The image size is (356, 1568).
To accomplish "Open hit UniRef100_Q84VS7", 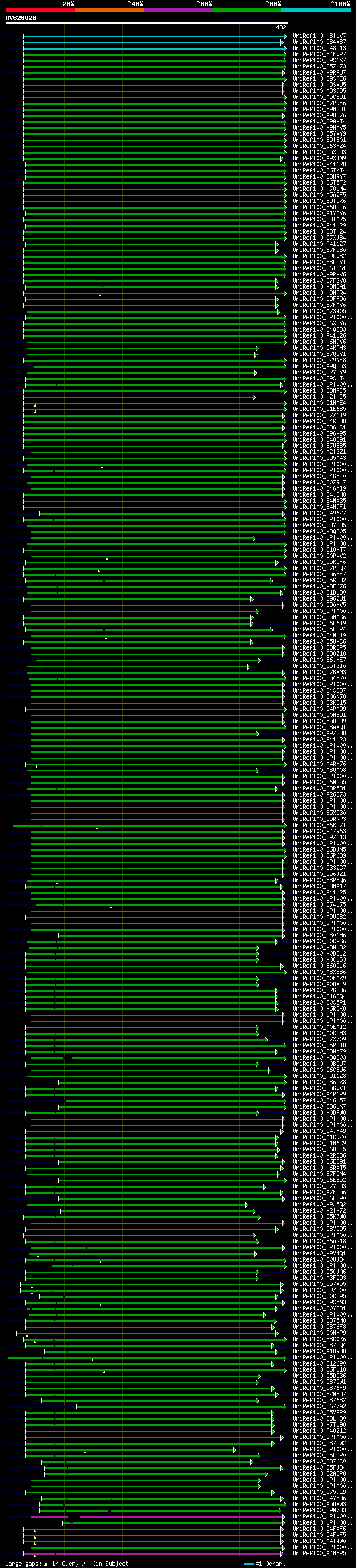I will coord(319,42).
